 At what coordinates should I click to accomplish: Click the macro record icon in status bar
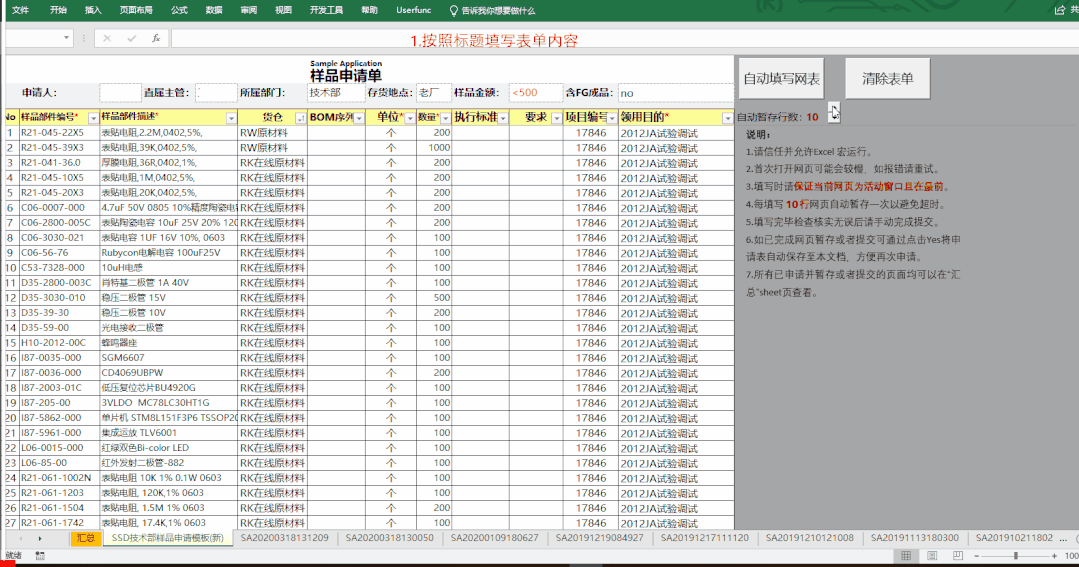click(x=40, y=556)
